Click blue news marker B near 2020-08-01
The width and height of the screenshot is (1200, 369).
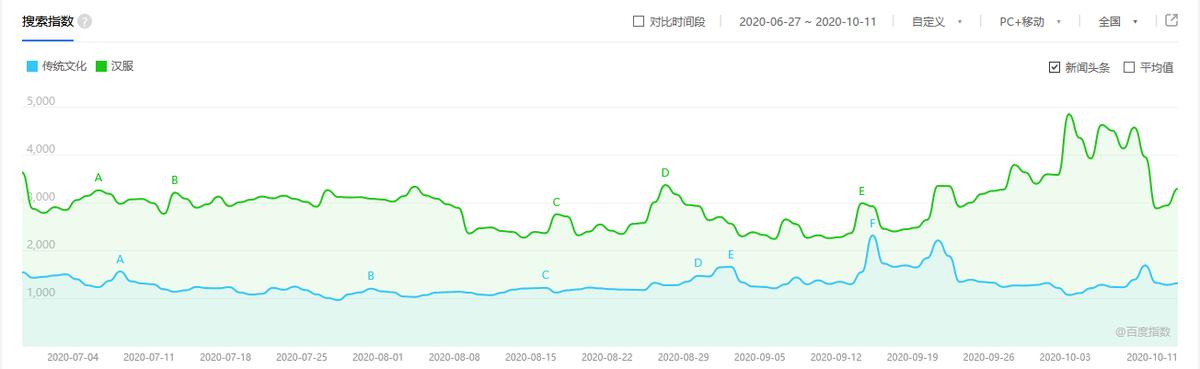[x=371, y=276]
